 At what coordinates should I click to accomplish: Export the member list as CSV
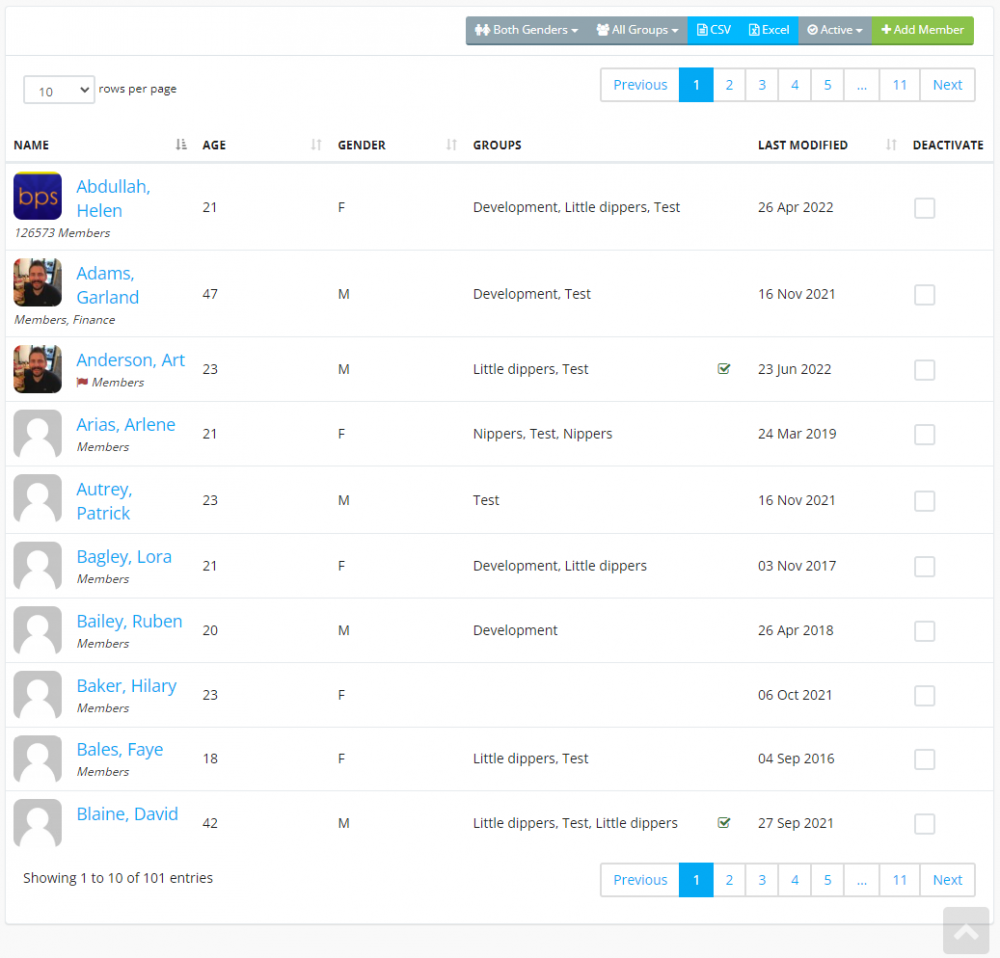(714, 30)
